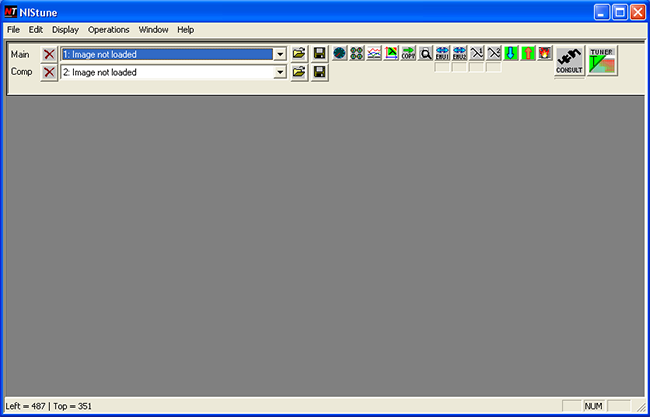Click the Main label
The height and width of the screenshot is (417, 650).
[x=20, y=54]
